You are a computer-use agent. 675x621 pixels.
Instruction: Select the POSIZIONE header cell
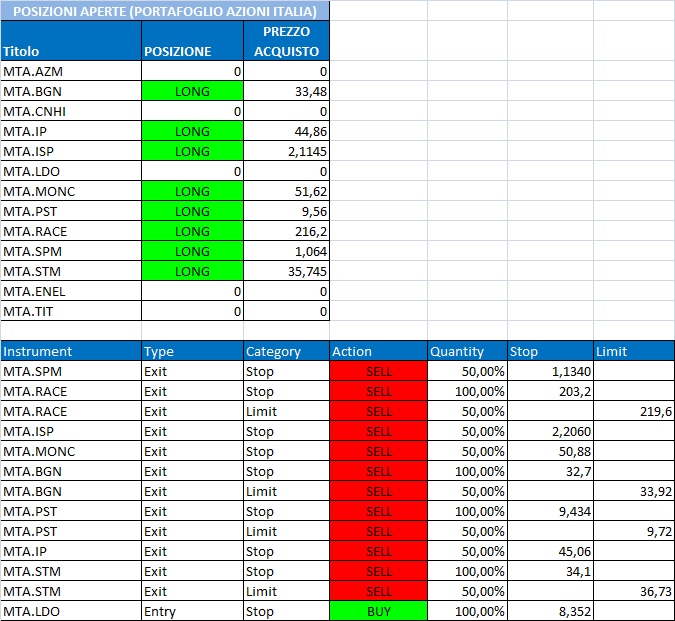(x=192, y=41)
